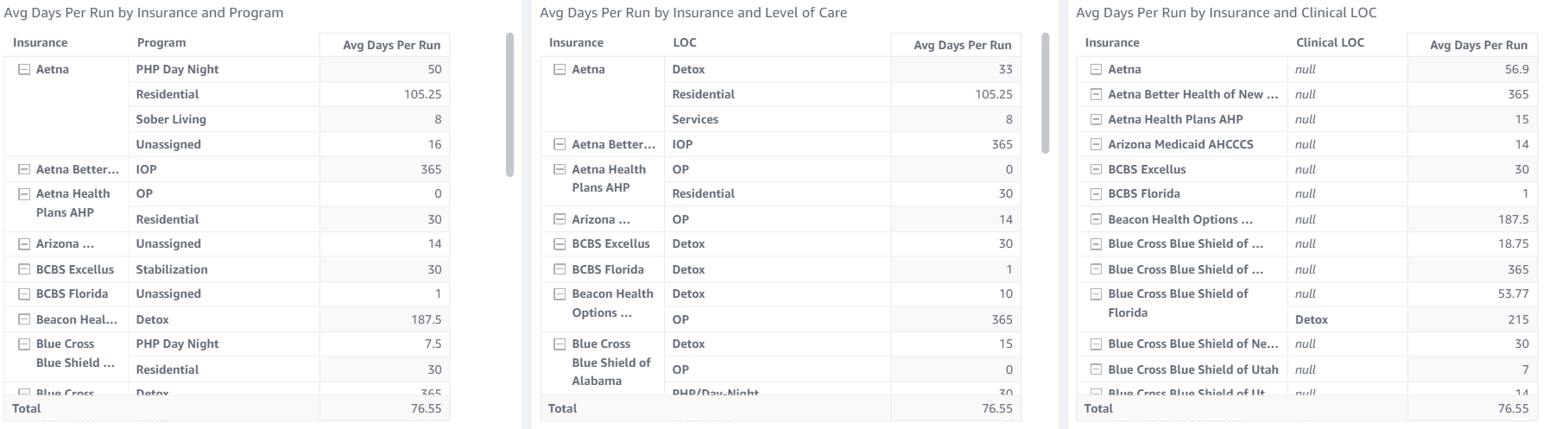Image resolution: width=1568 pixels, height=429 pixels.
Task: Collapse Arizona Medicaid AHCCCS in the Clinical LOC table
Action: 1097,145
